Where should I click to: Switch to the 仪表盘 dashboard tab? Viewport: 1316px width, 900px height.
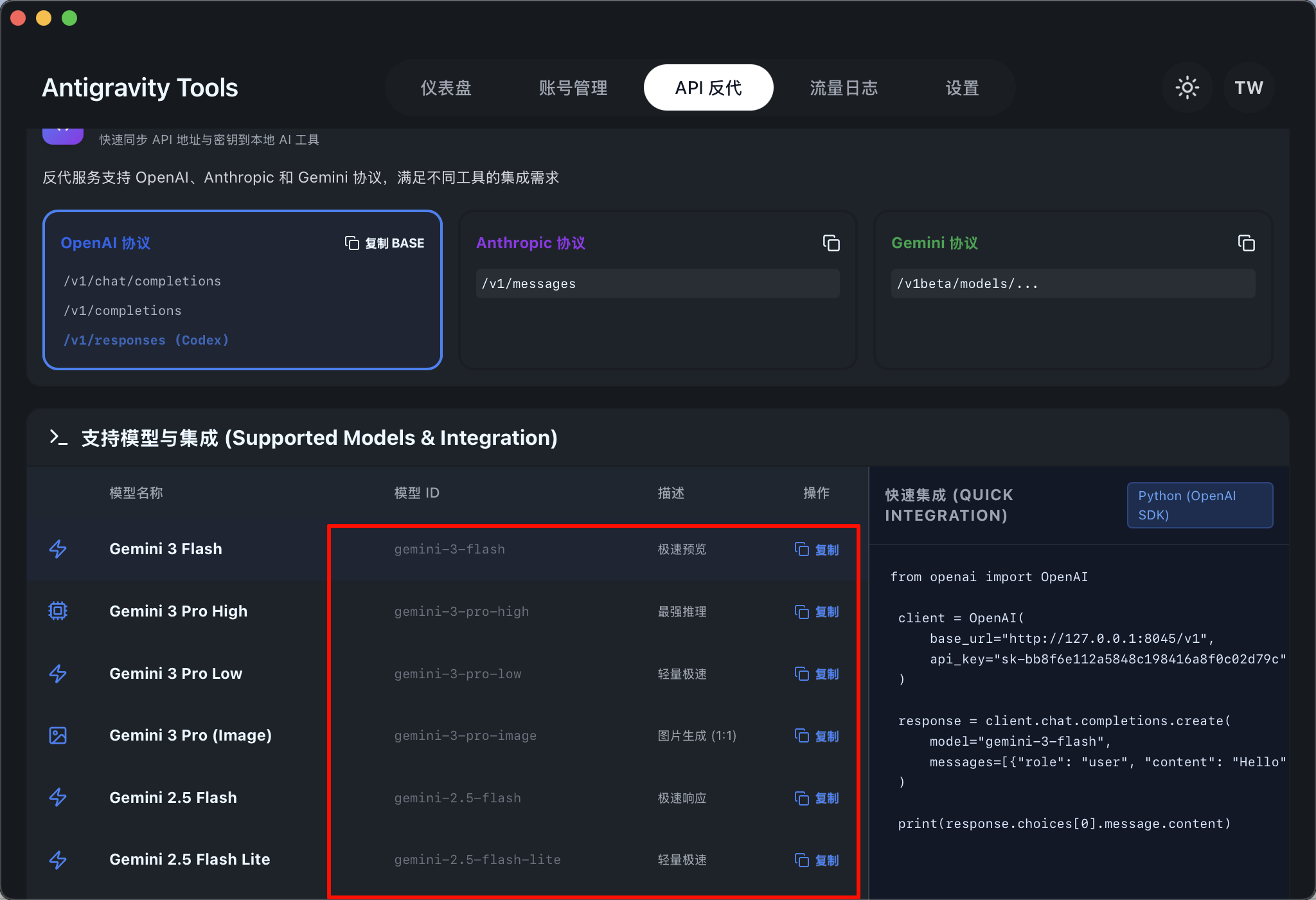point(446,87)
